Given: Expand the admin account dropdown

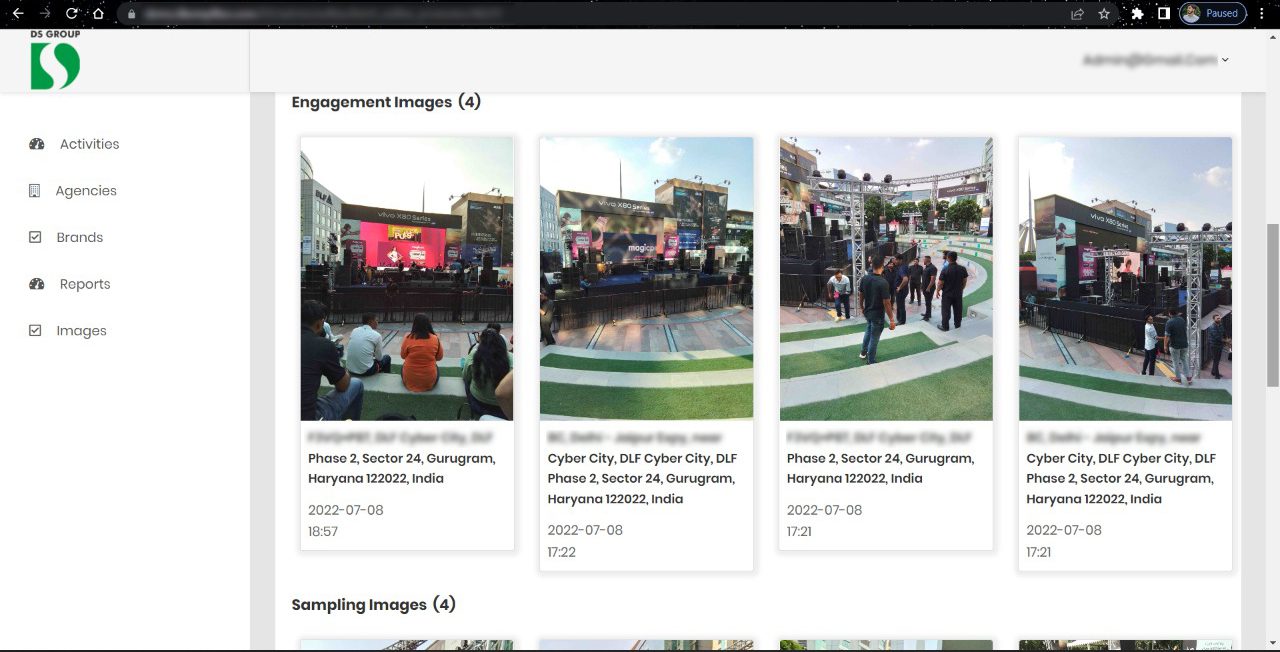Looking at the screenshot, I should (1156, 60).
